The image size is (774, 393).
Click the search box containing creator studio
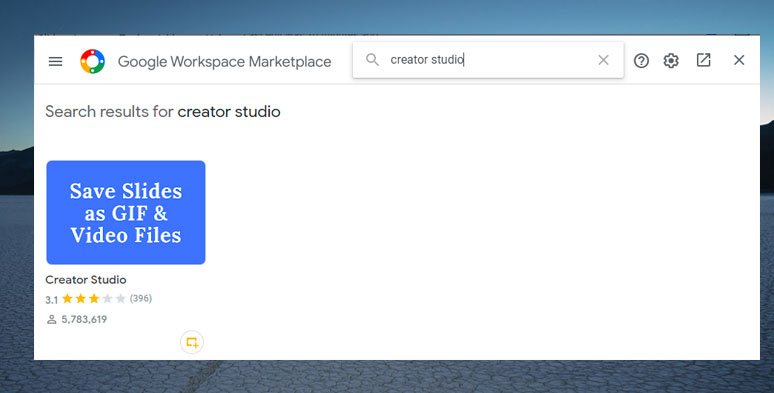[488, 60]
